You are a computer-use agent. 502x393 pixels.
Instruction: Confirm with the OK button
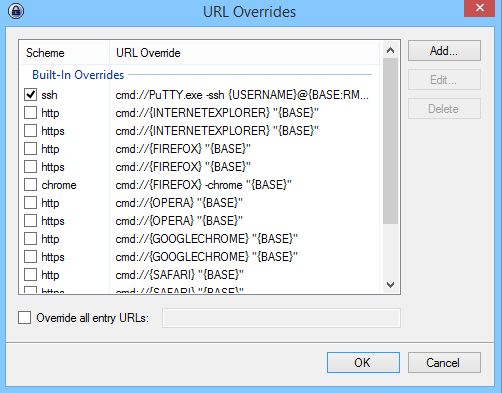point(363,362)
